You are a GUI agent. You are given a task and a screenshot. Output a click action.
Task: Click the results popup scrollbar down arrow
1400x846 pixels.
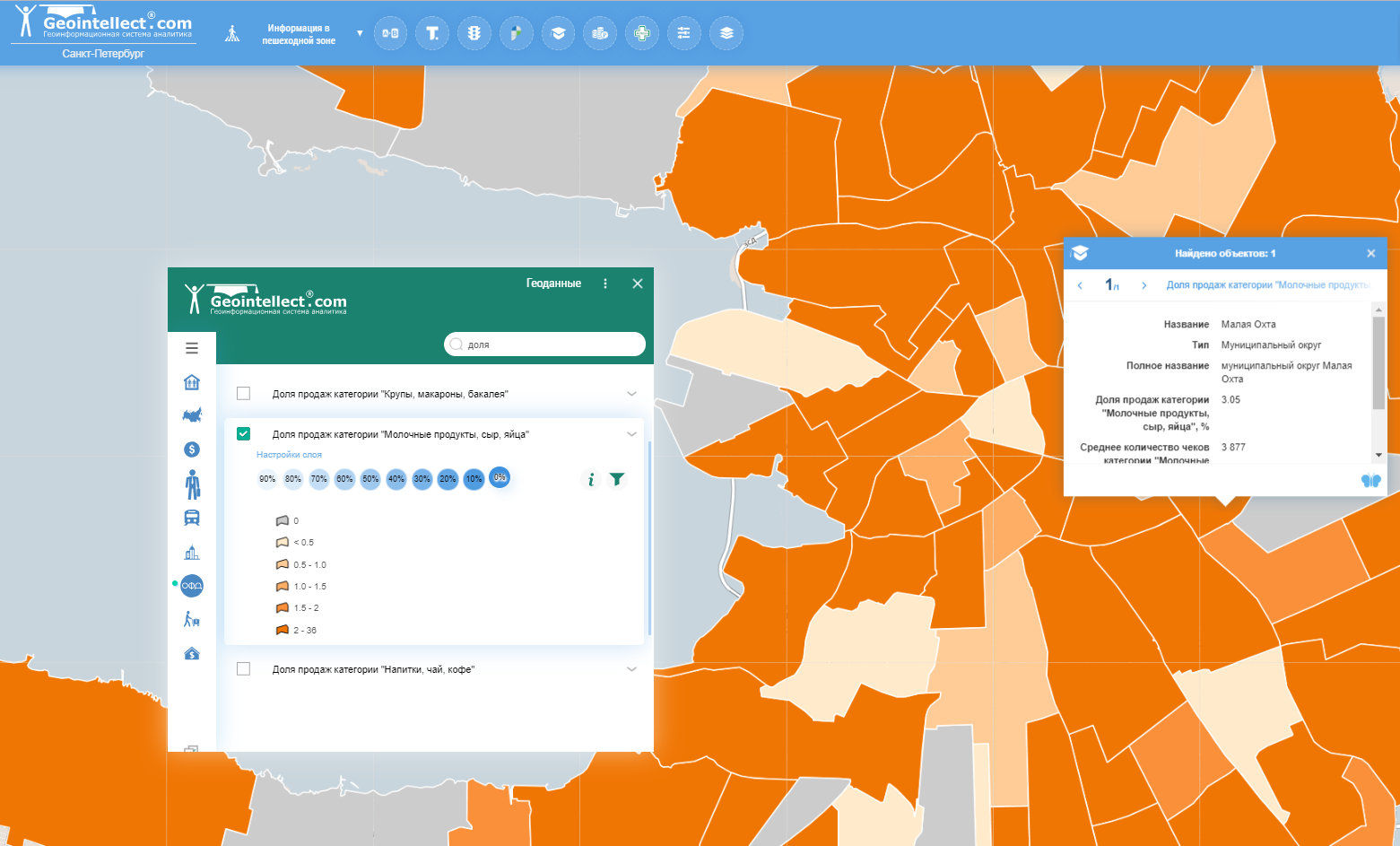click(1379, 455)
